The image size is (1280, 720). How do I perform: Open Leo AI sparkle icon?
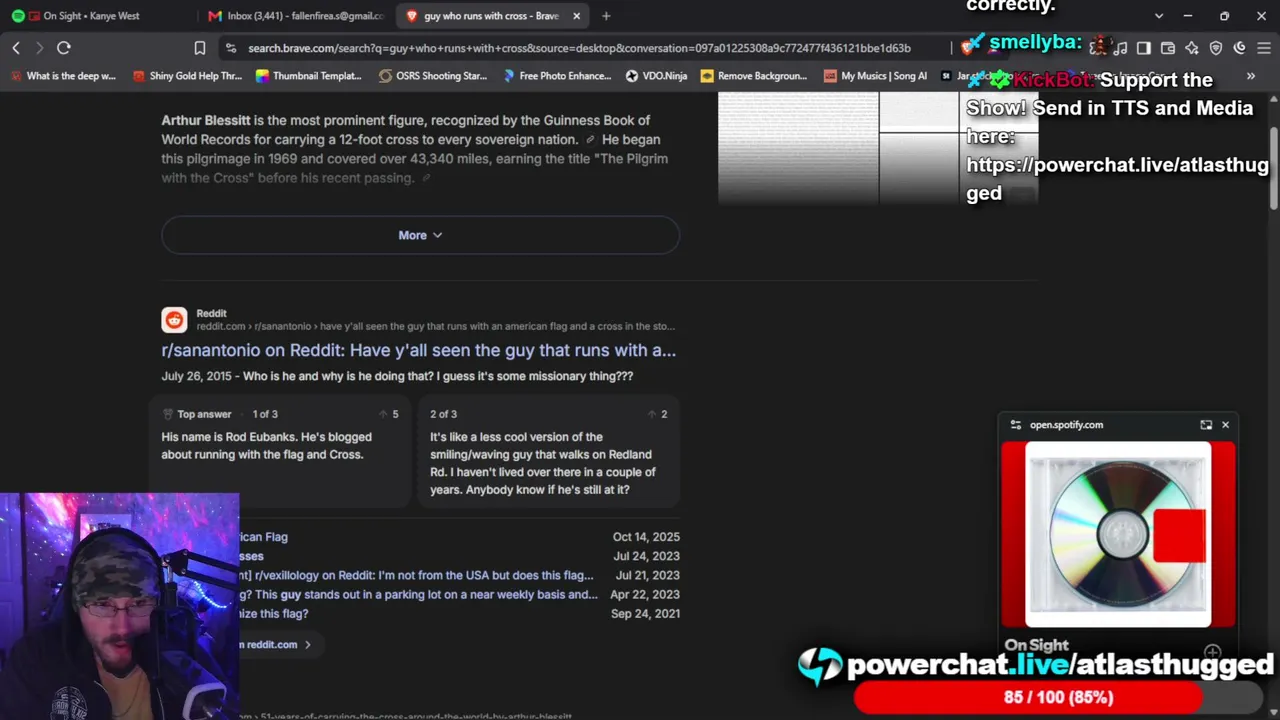(1192, 48)
